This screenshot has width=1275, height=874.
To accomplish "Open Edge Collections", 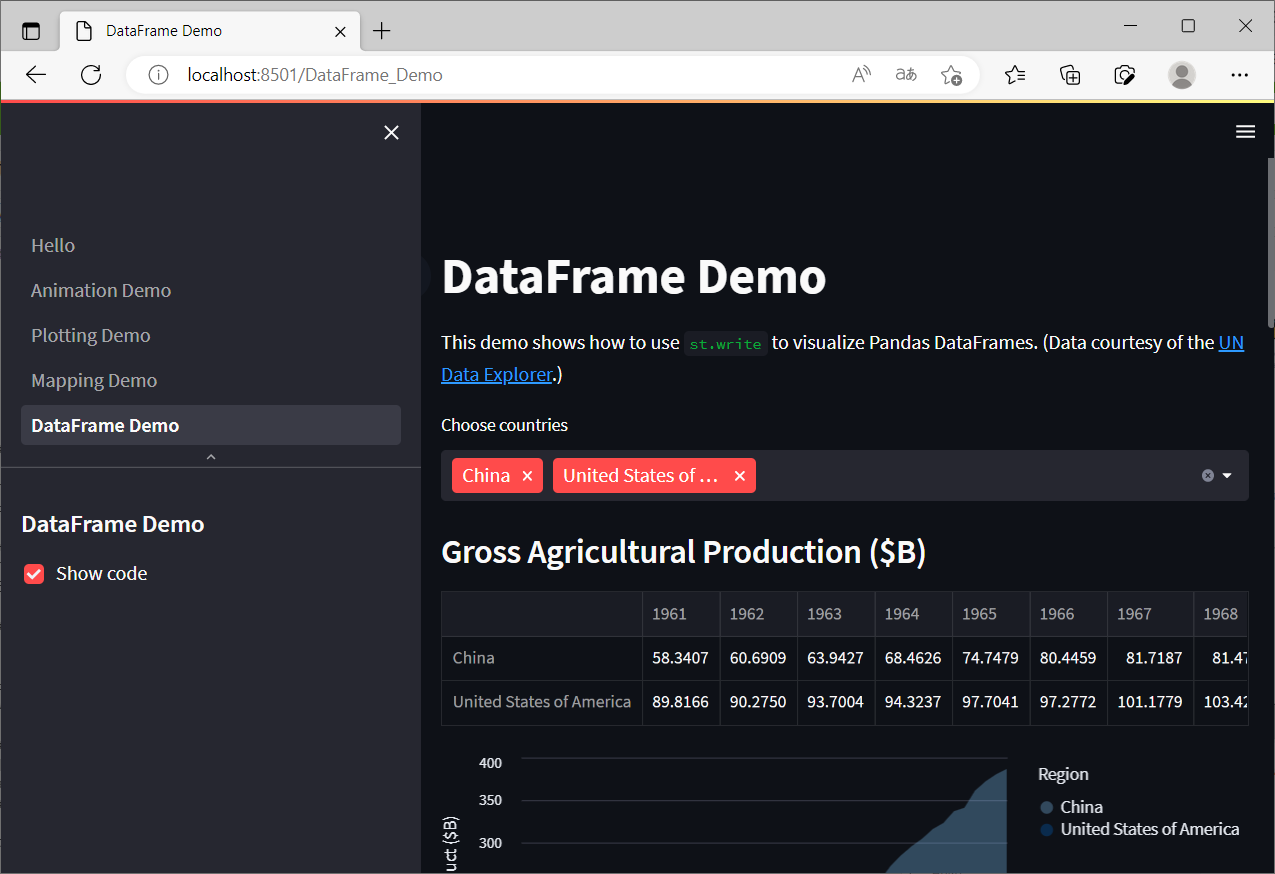I will (x=1070, y=74).
